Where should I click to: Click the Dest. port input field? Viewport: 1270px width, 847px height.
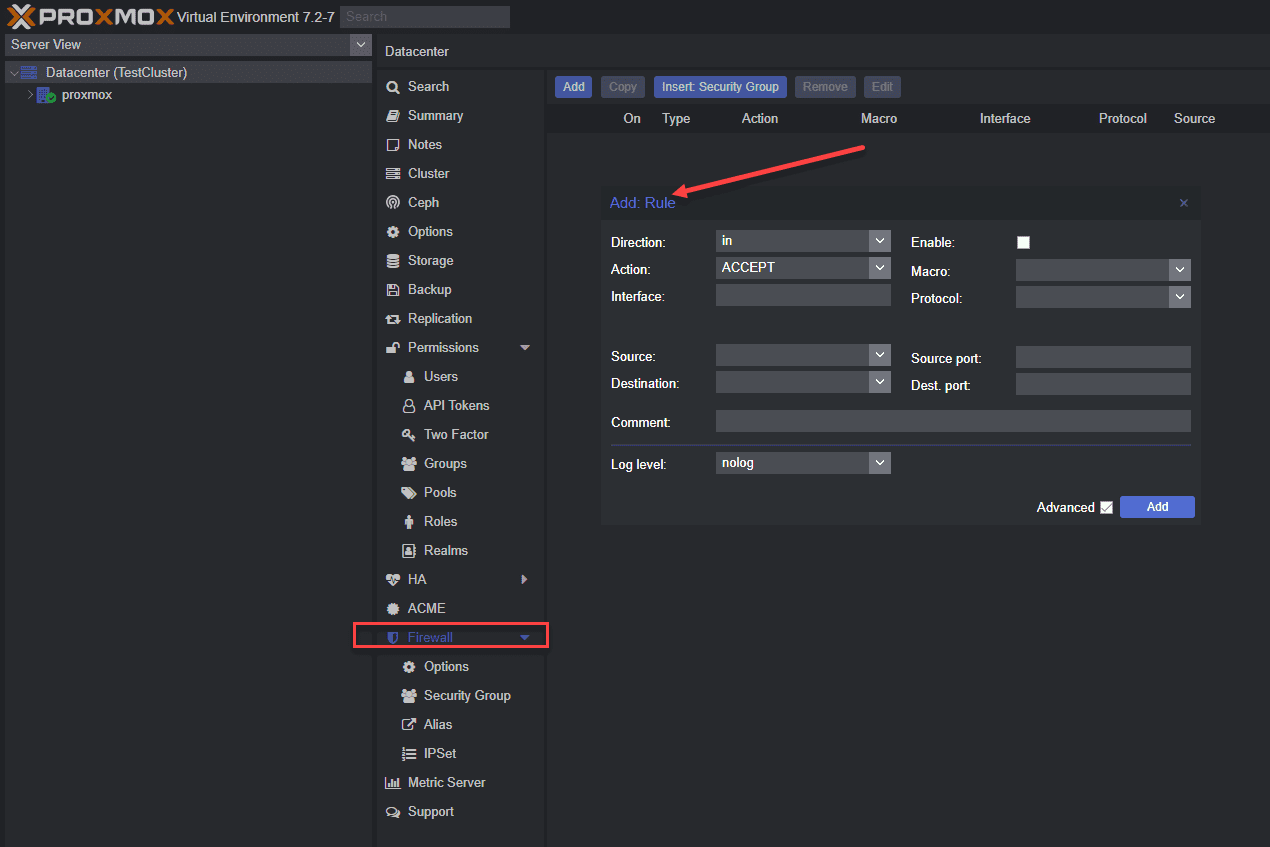click(1103, 384)
